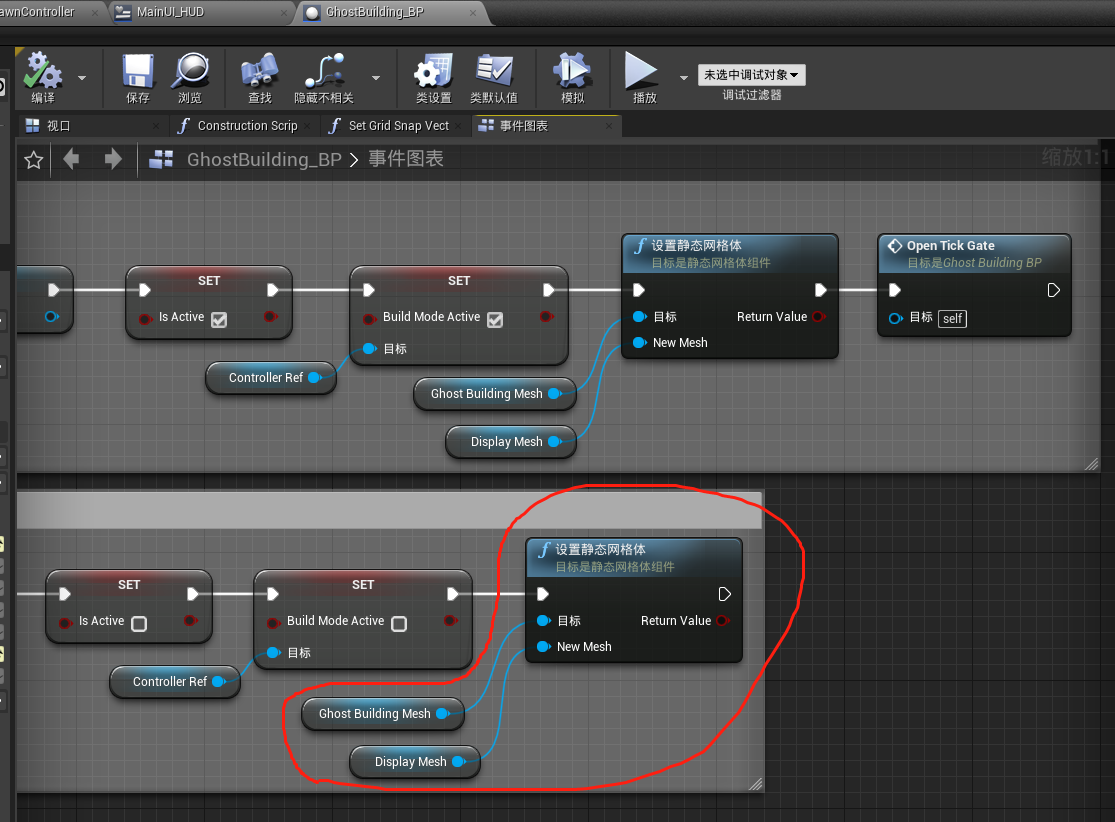The width and height of the screenshot is (1115, 822).
Task: Open the debug object dropdown 未选中调试对象
Action: pos(752,75)
